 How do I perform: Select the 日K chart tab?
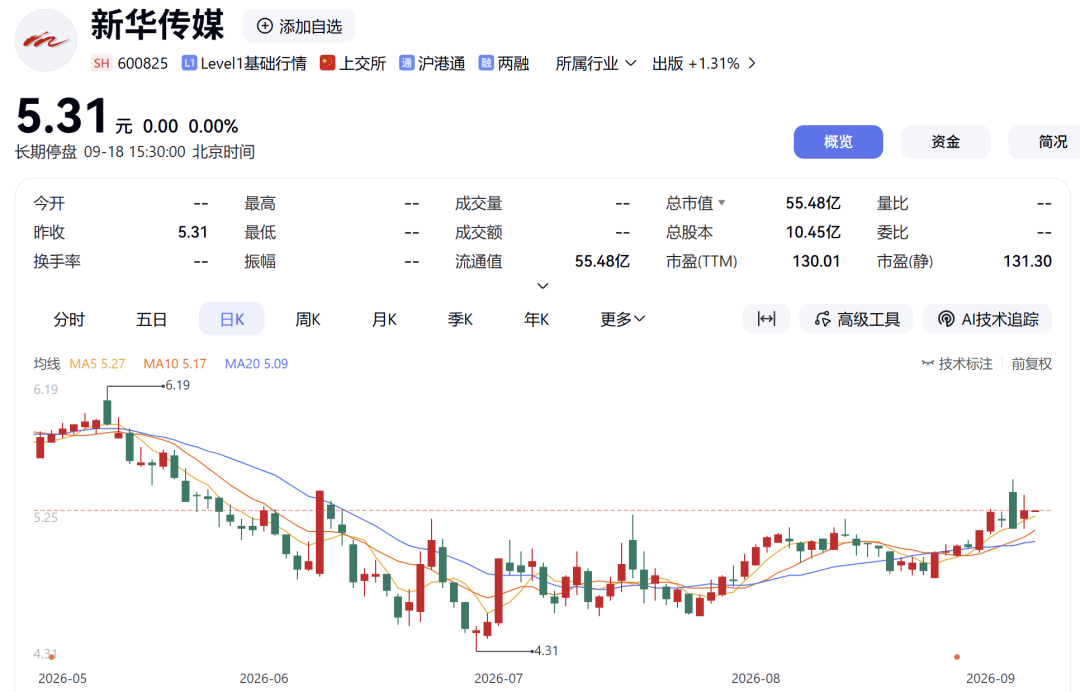232,319
